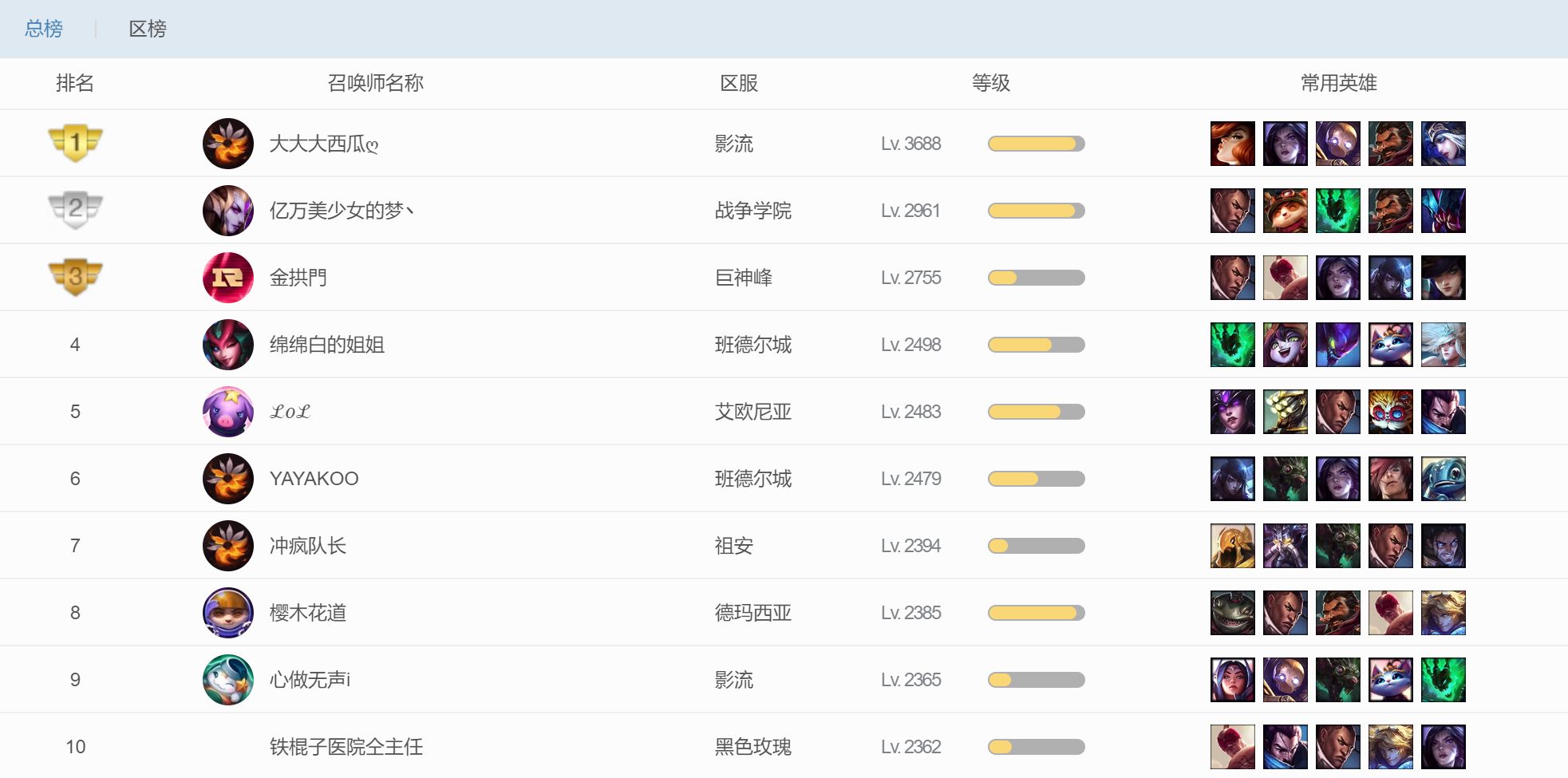Open summoner 铁棍子医院全主任 name link
The height and width of the screenshot is (778, 1568).
tap(346, 747)
